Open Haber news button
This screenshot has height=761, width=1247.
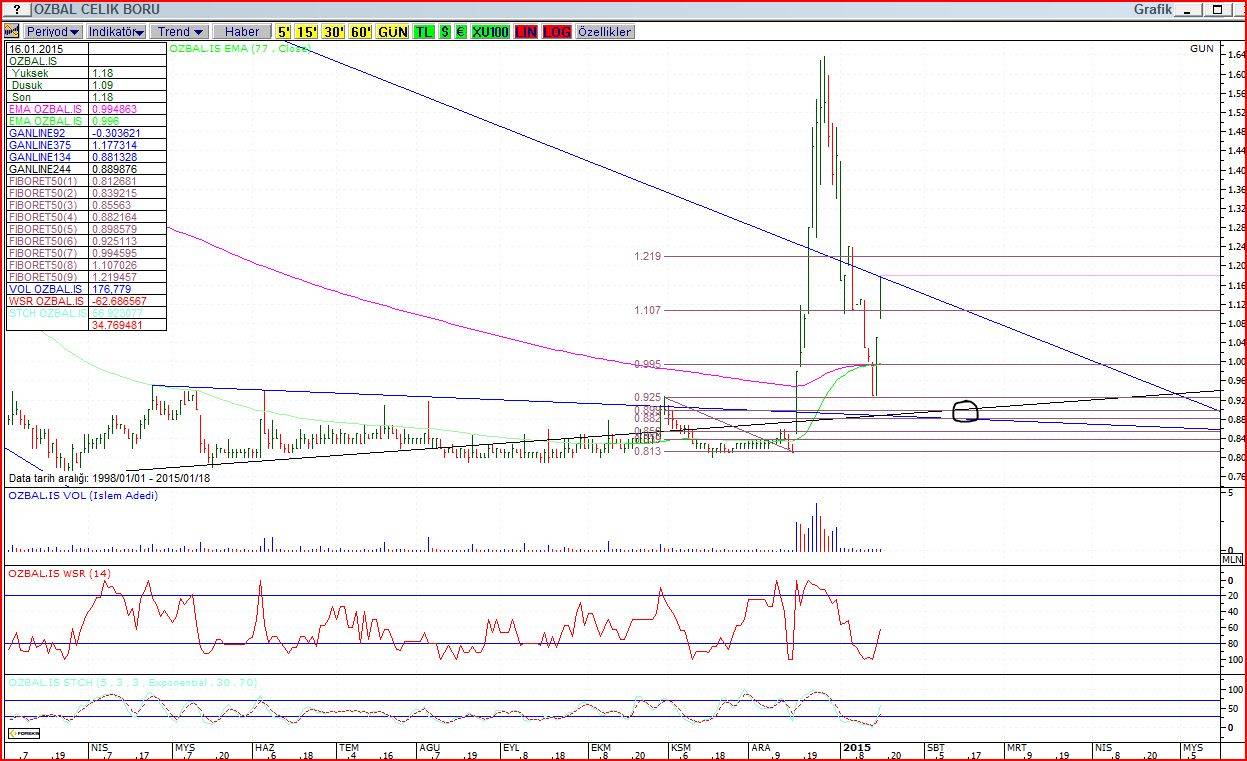click(x=242, y=32)
